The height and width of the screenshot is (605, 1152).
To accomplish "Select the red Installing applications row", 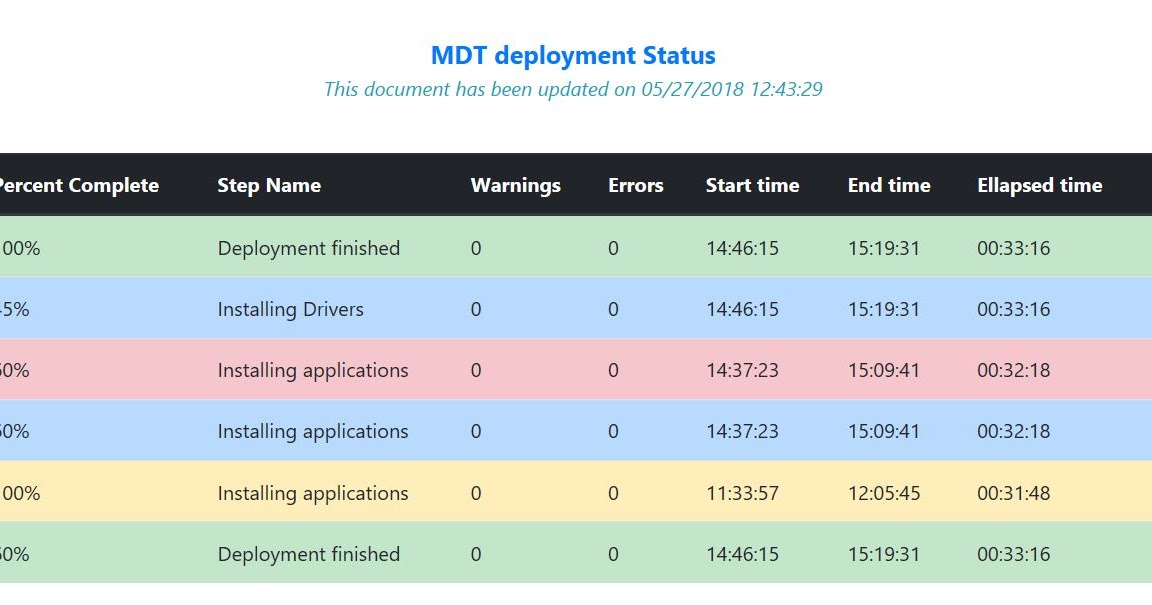I will pos(312,370).
